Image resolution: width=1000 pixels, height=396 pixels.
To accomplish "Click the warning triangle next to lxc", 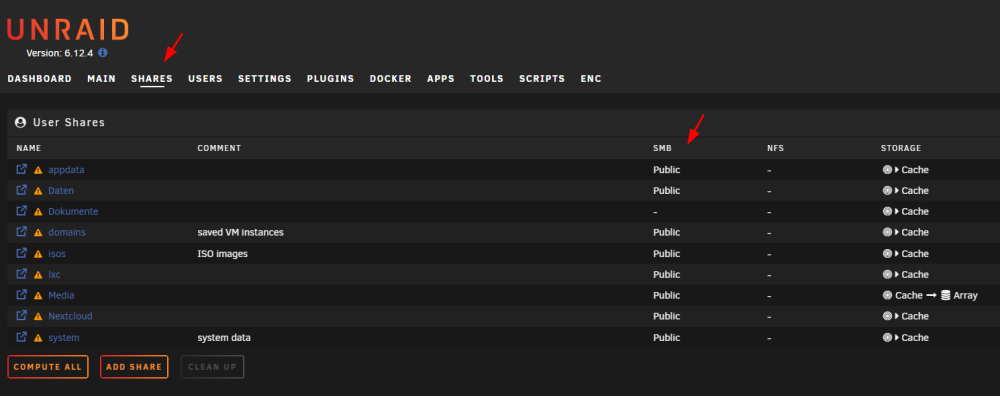I will click(x=38, y=275).
